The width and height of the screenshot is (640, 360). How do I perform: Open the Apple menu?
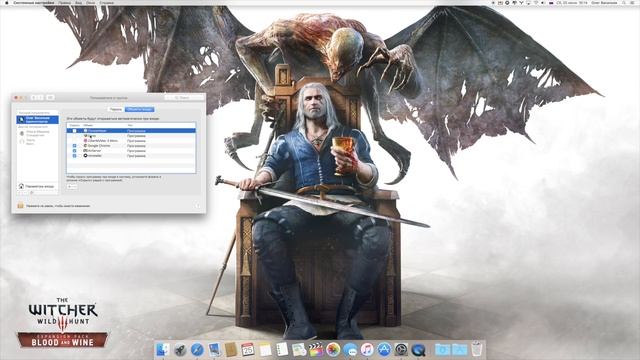pos(6,2)
